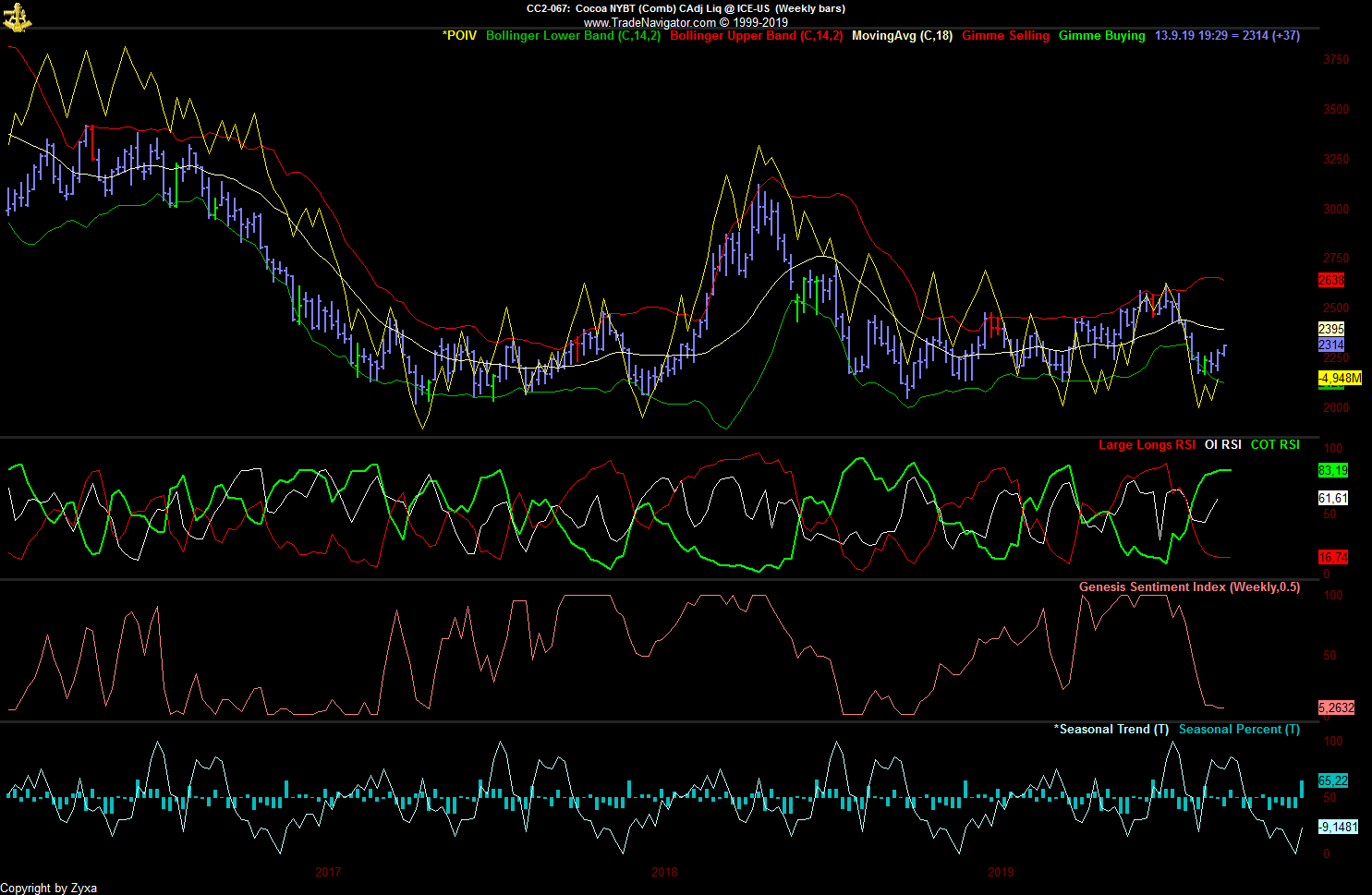Screen dimensions: 1372x895
Task: Click the yellow -4,948M POIV value tag
Action: [1339, 378]
